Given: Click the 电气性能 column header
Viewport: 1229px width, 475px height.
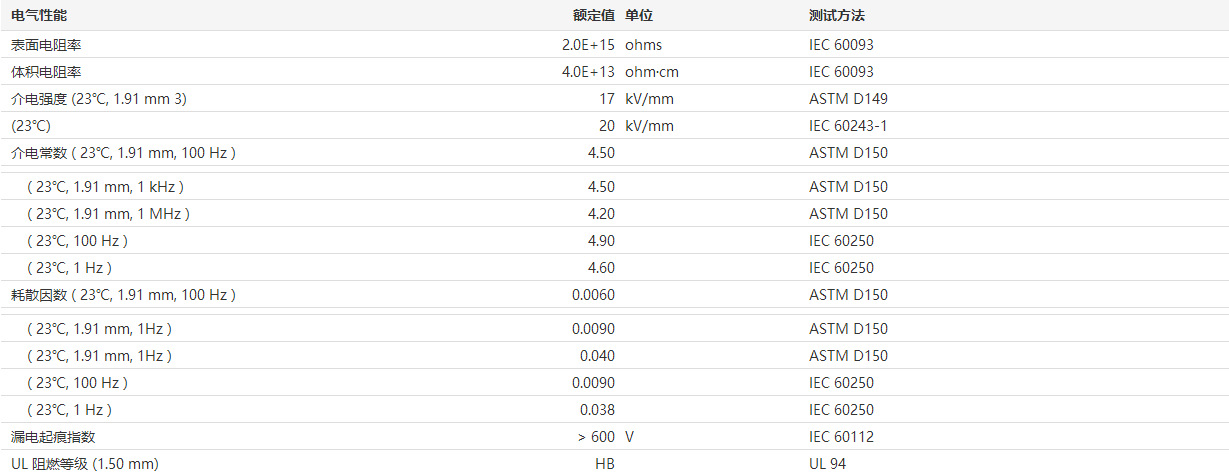Looking at the screenshot, I should point(40,16).
